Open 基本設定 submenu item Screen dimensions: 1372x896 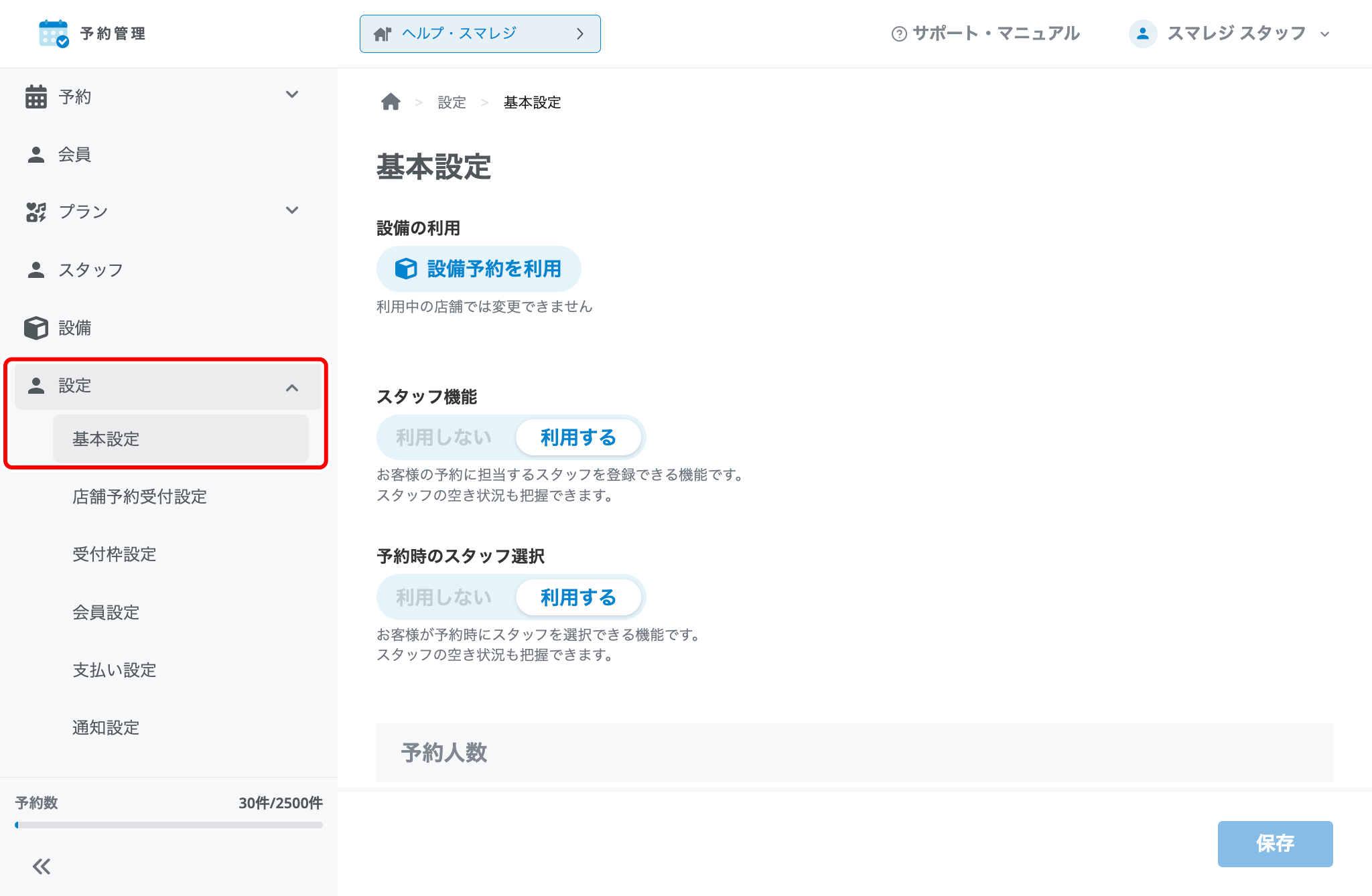coord(181,439)
